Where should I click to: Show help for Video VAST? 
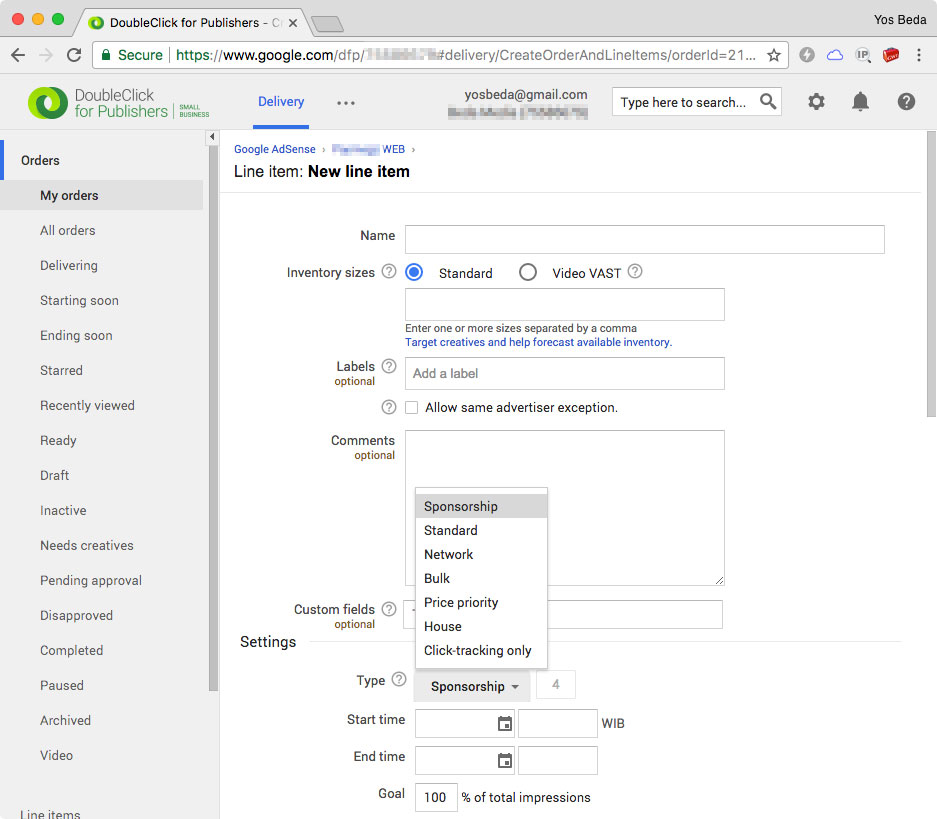[x=635, y=271]
